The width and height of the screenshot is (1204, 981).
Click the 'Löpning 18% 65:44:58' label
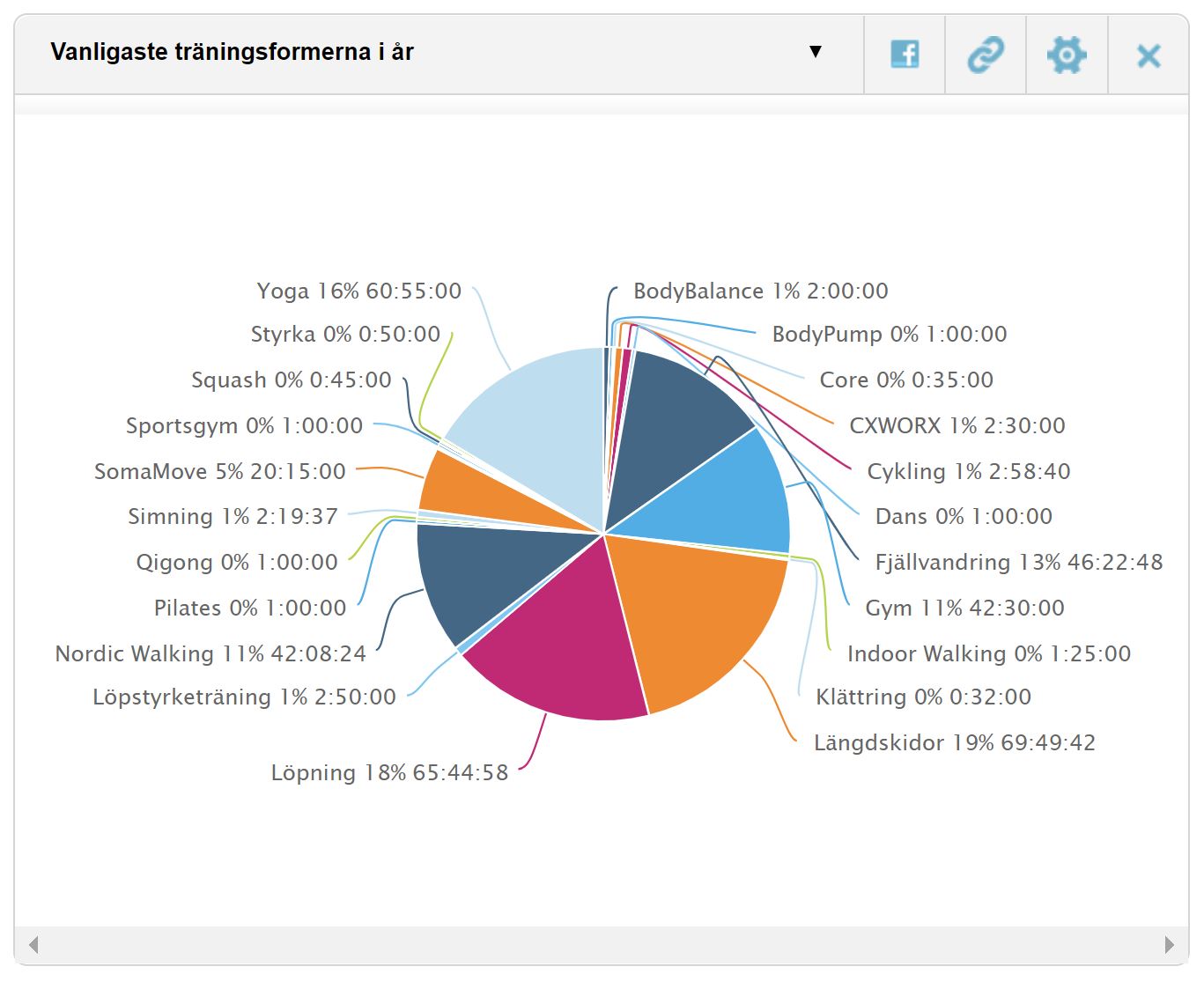pos(389,773)
